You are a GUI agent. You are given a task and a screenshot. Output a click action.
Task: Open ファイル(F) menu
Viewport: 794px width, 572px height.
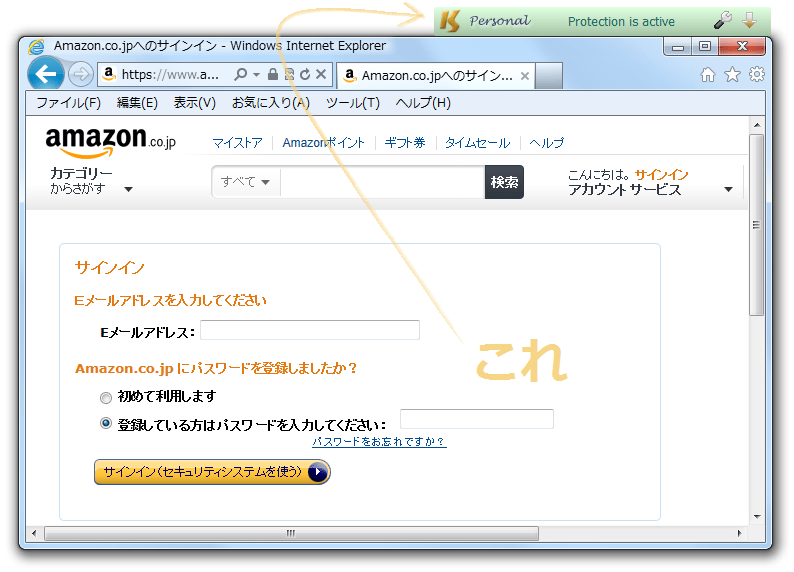pyautogui.click(x=68, y=103)
